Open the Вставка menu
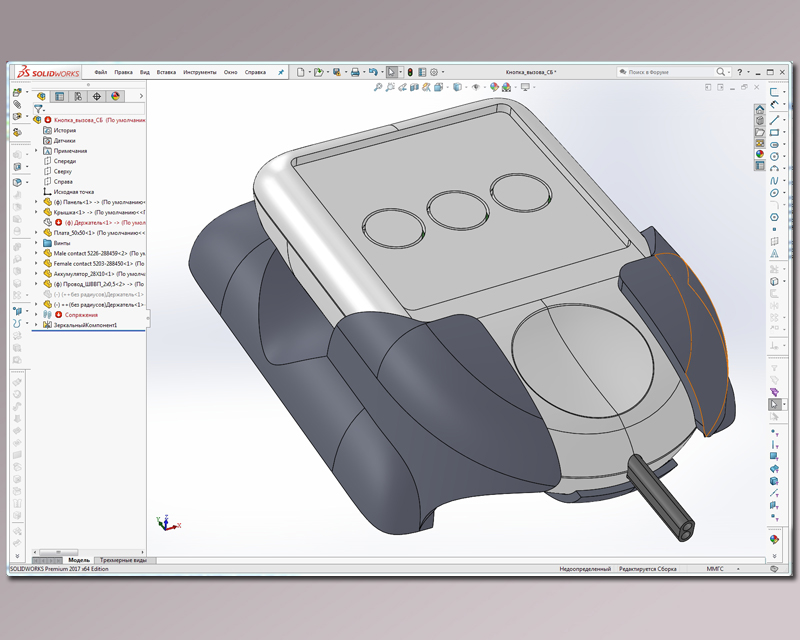Image resolution: width=800 pixels, height=640 pixels. point(166,72)
